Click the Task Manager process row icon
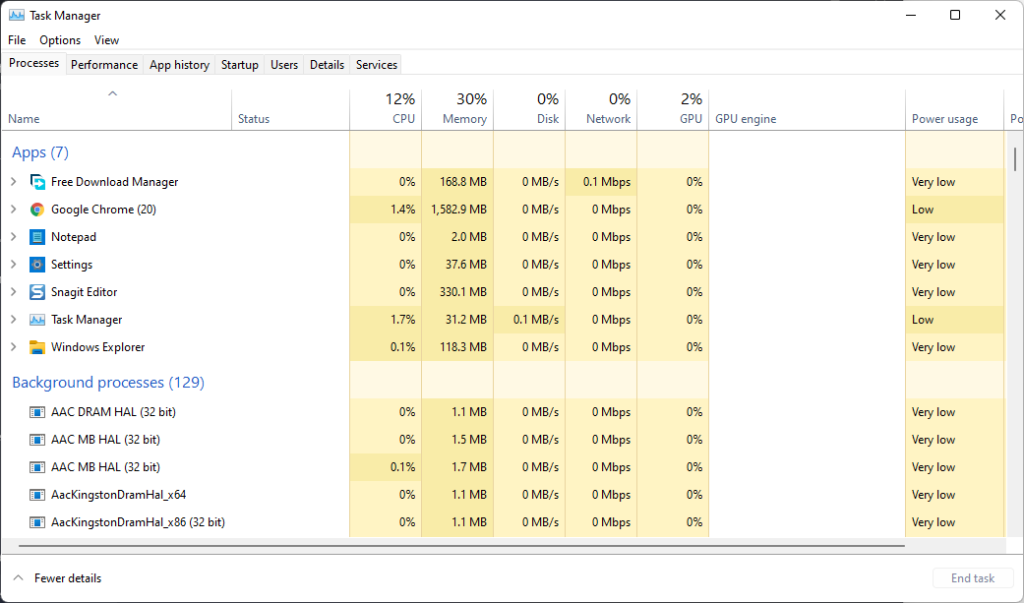 pos(37,319)
